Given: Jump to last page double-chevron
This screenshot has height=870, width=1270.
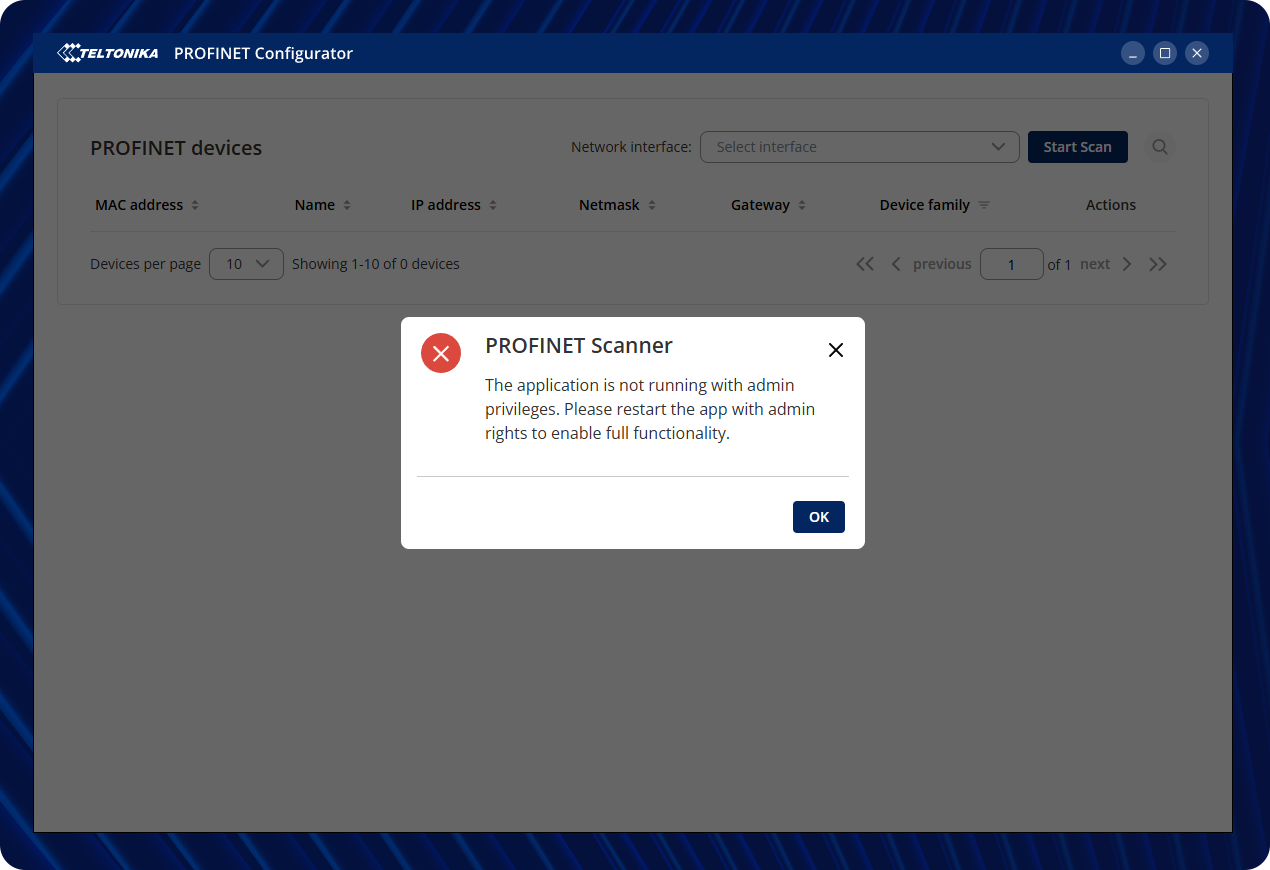Looking at the screenshot, I should tap(1158, 264).
